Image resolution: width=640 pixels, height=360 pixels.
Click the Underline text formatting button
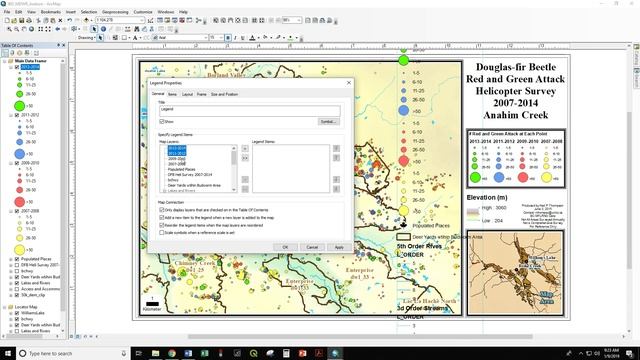(x=242, y=38)
